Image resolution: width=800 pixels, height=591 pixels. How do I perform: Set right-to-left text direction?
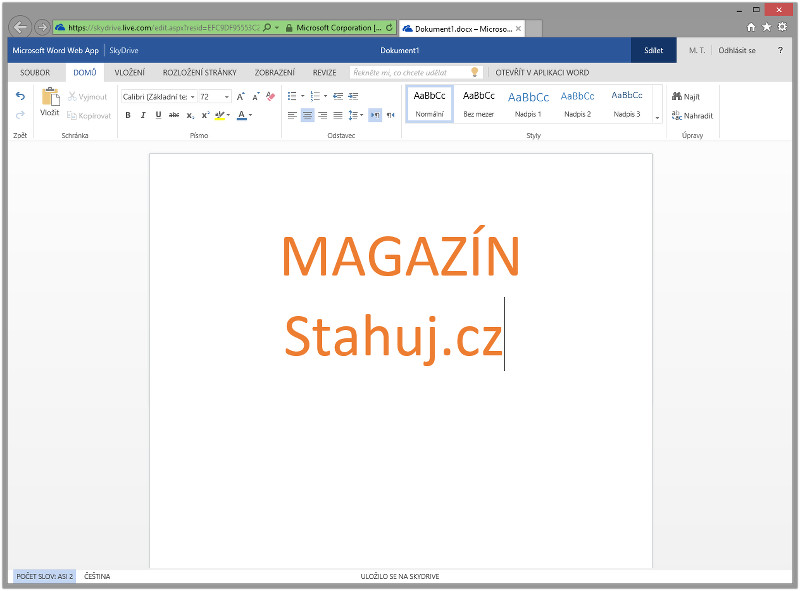[x=390, y=115]
